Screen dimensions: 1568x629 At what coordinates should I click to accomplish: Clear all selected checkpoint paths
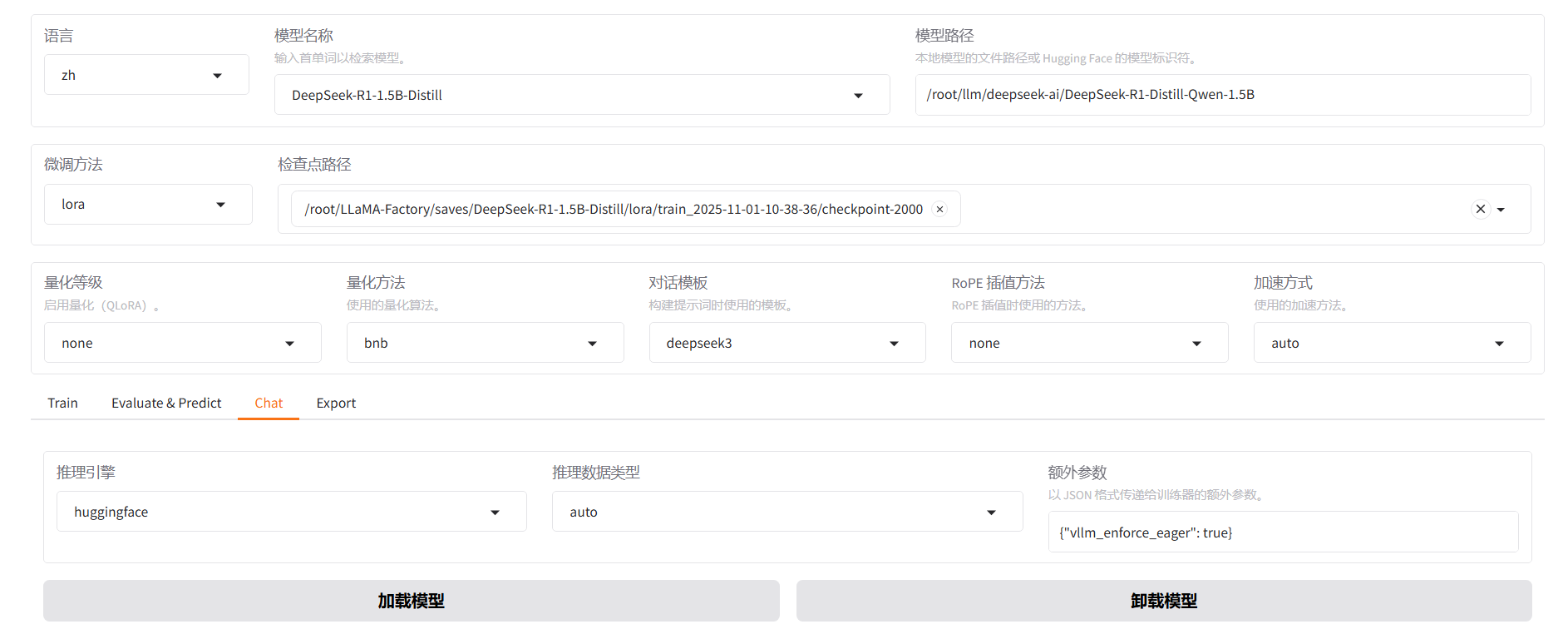[1480, 210]
